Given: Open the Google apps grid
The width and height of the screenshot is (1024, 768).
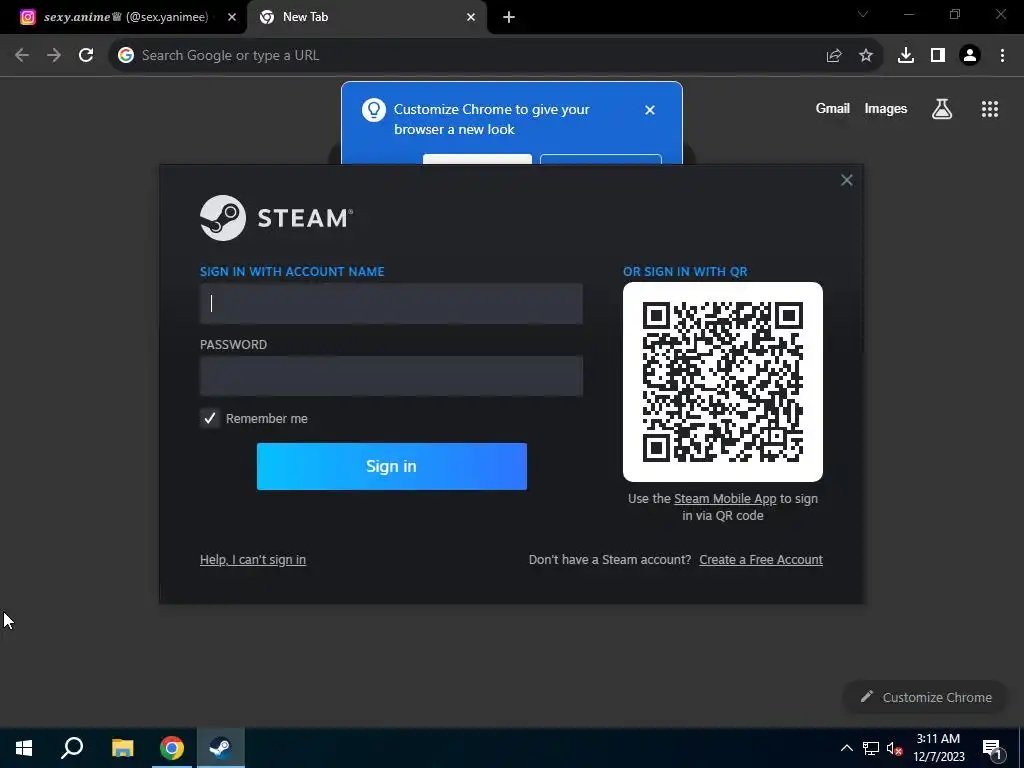Looking at the screenshot, I should (x=990, y=109).
